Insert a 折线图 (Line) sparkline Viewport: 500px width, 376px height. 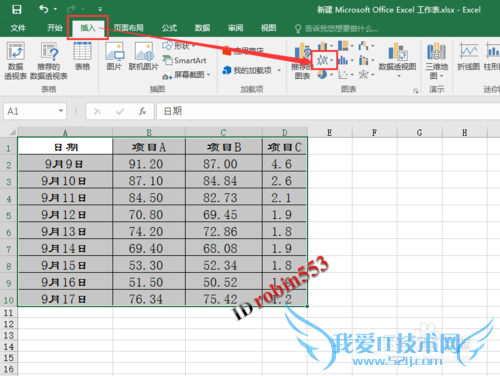tap(468, 56)
